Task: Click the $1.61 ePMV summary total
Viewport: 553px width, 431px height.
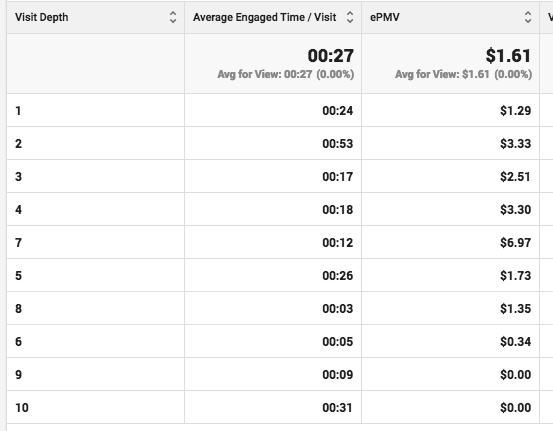Action: tap(508, 55)
